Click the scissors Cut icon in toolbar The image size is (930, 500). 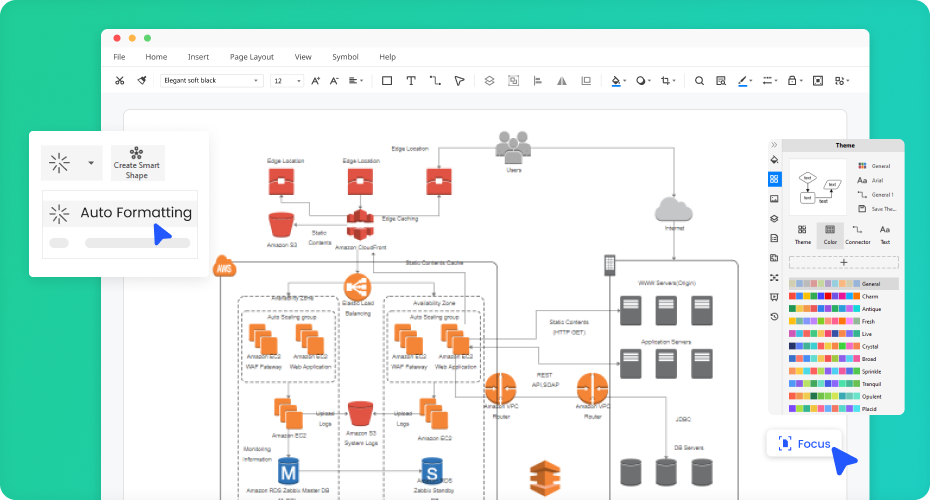(x=120, y=81)
